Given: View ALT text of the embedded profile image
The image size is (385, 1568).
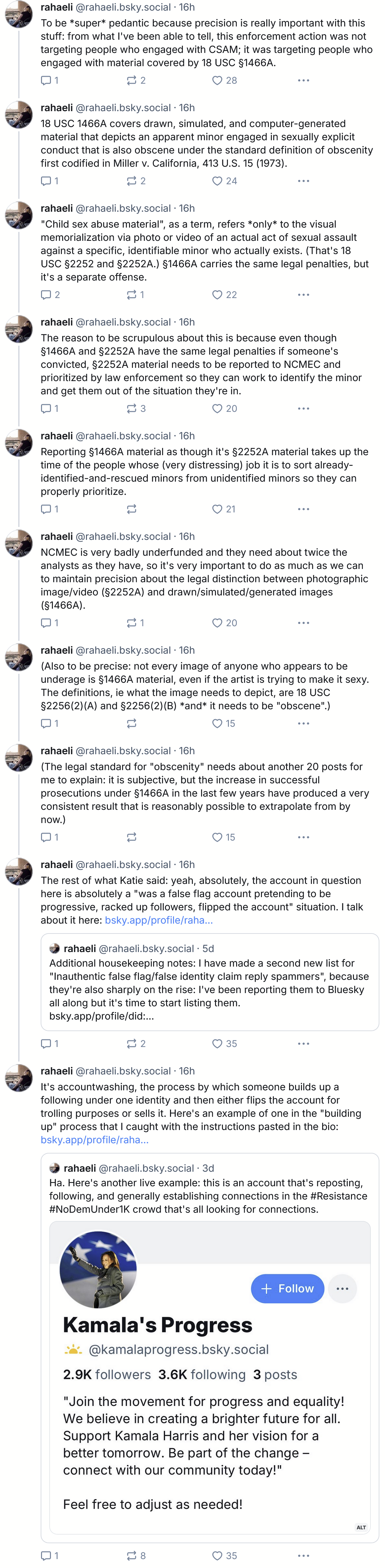Looking at the screenshot, I should (361, 1527).
